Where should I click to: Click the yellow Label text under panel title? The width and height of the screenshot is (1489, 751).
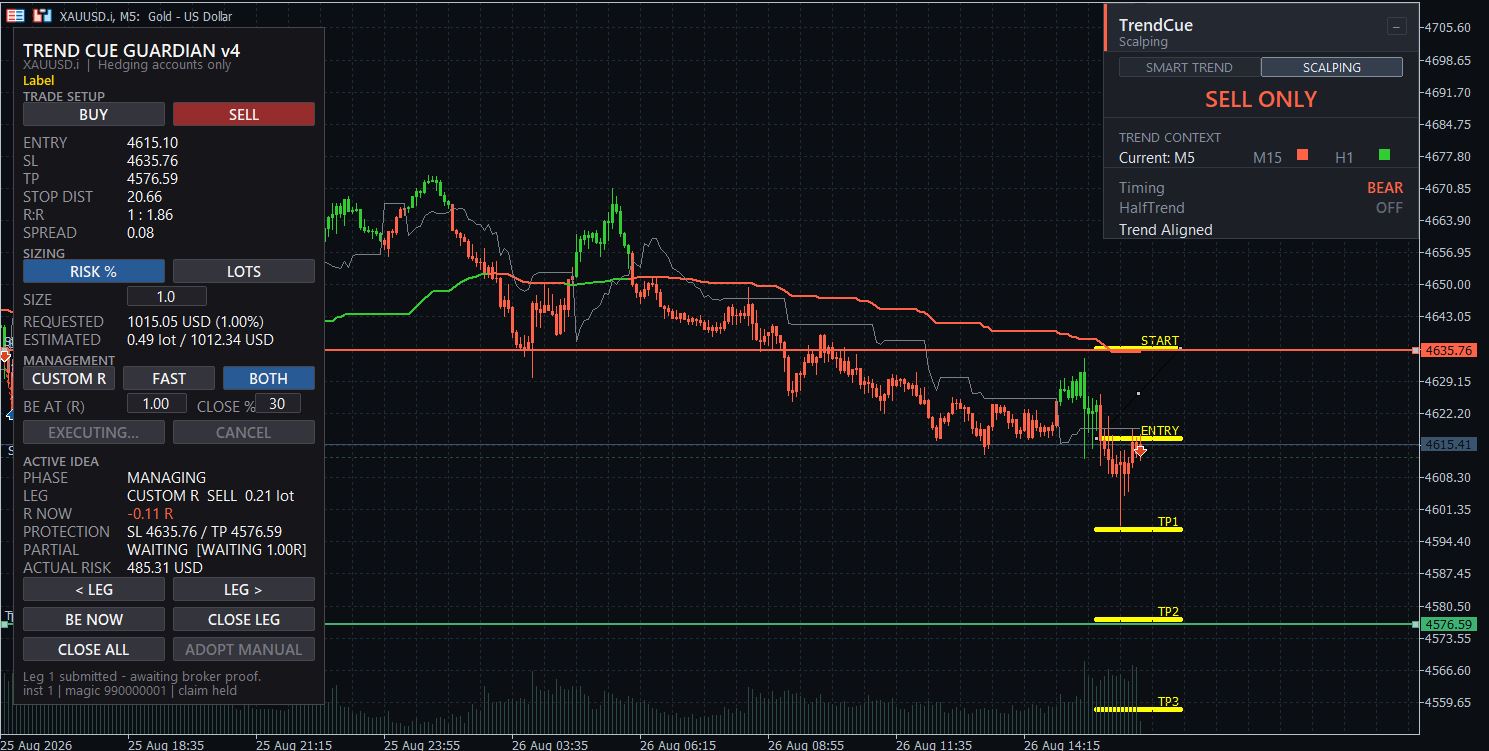[38, 80]
